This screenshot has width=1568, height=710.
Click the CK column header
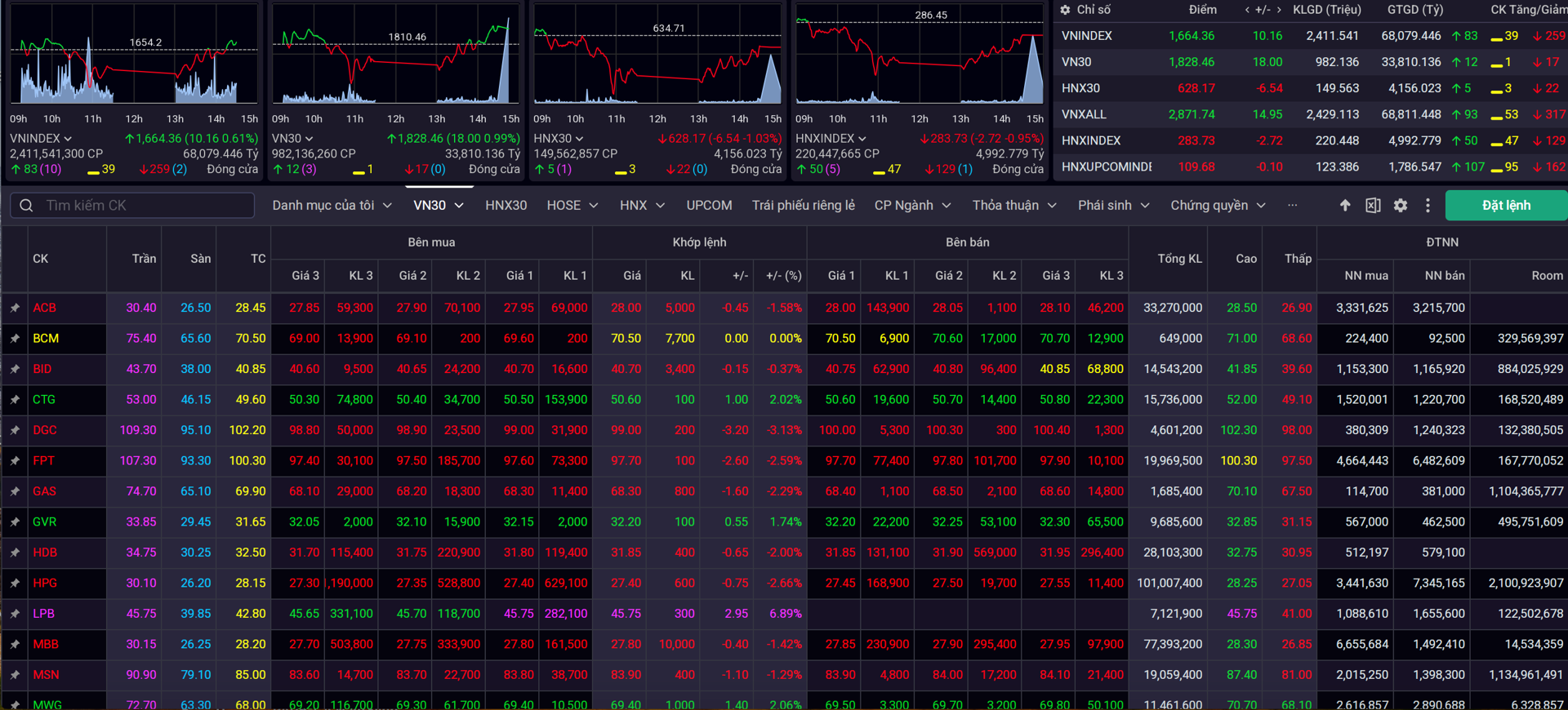tap(41, 259)
